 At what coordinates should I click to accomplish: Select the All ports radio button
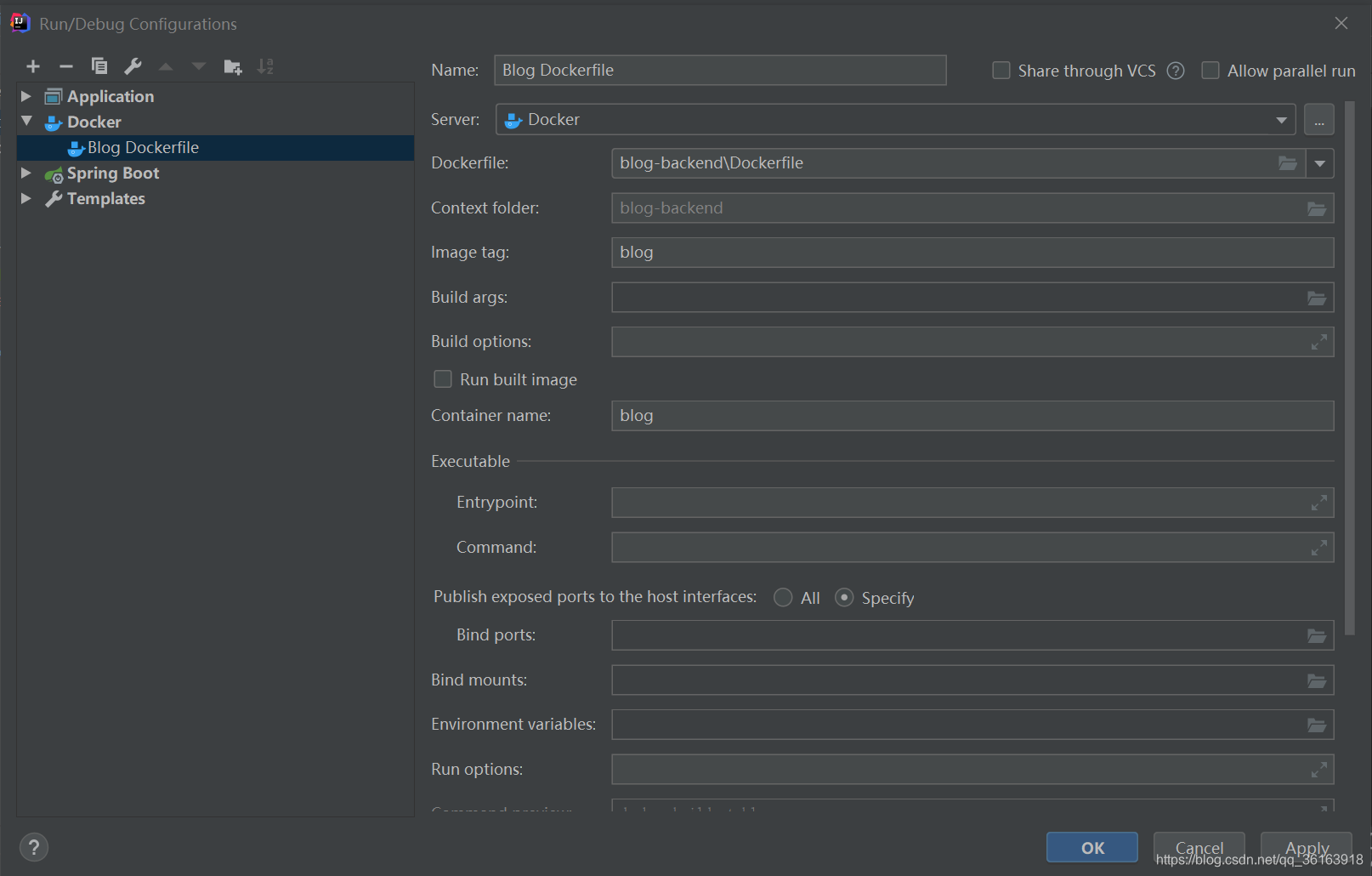click(783, 598)
